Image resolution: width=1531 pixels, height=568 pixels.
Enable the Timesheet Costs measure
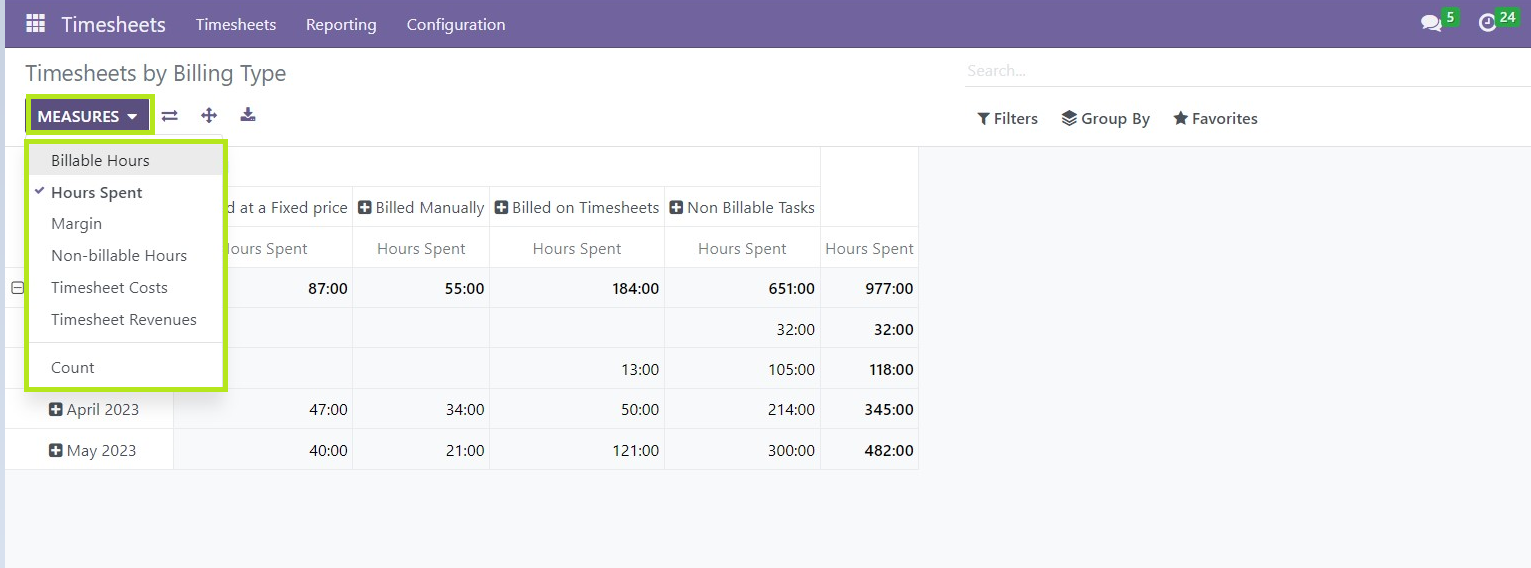(x=125, y=288)
